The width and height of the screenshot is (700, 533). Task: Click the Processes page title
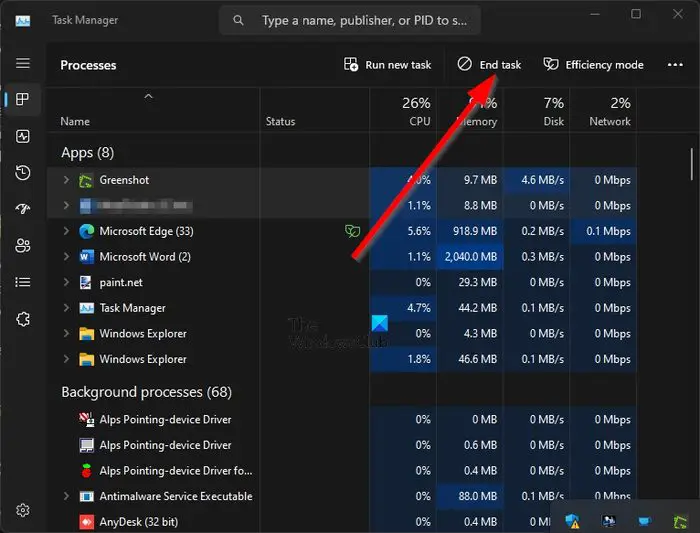pos(88,65)
